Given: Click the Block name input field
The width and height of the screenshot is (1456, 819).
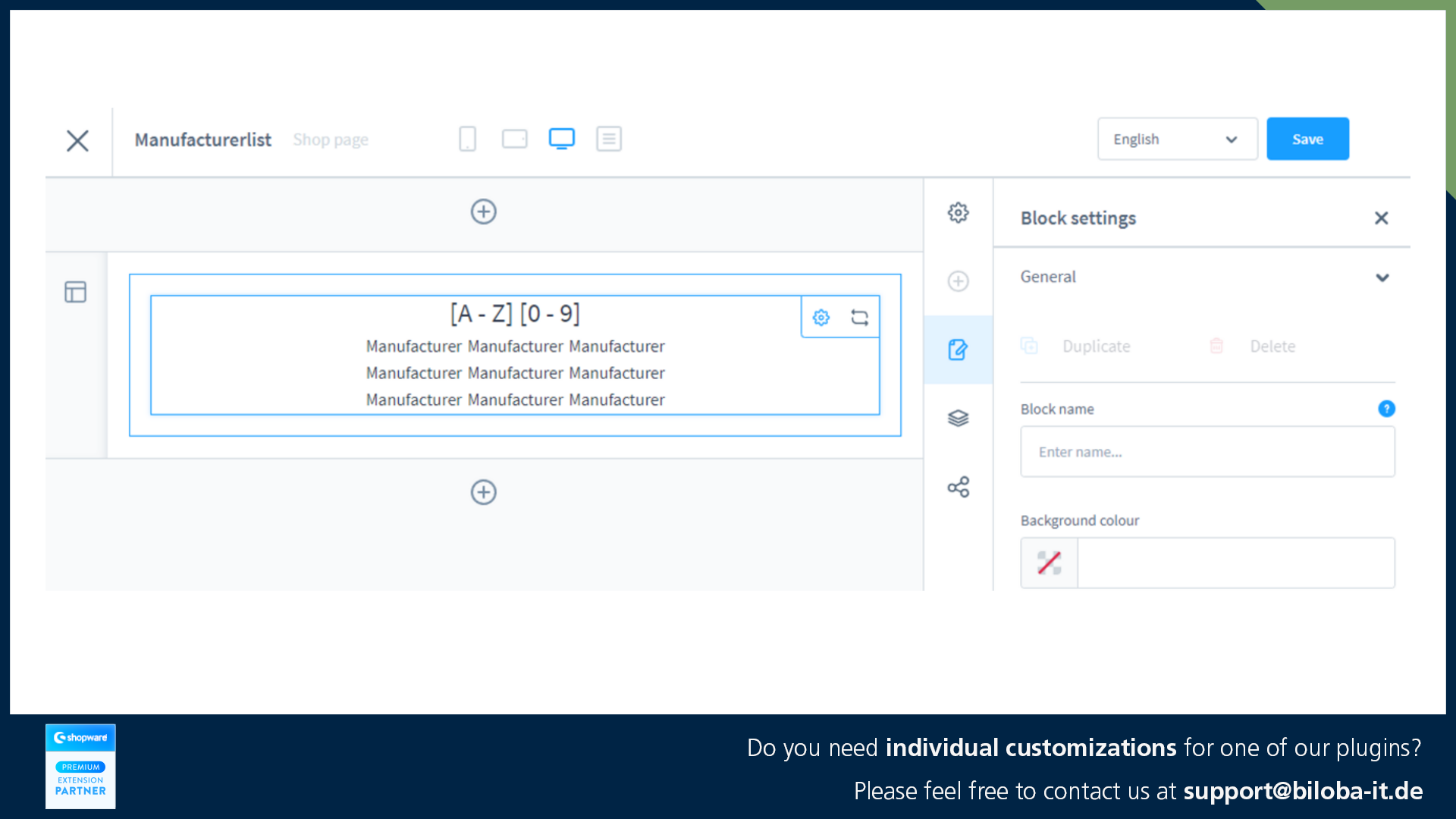Looking at the screenshot, I should (1207, 451).
